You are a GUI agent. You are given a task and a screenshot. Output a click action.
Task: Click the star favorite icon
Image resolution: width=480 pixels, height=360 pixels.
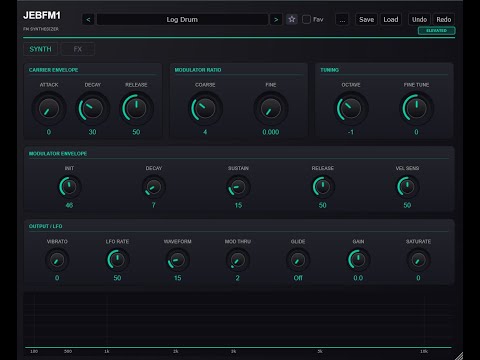292,19
